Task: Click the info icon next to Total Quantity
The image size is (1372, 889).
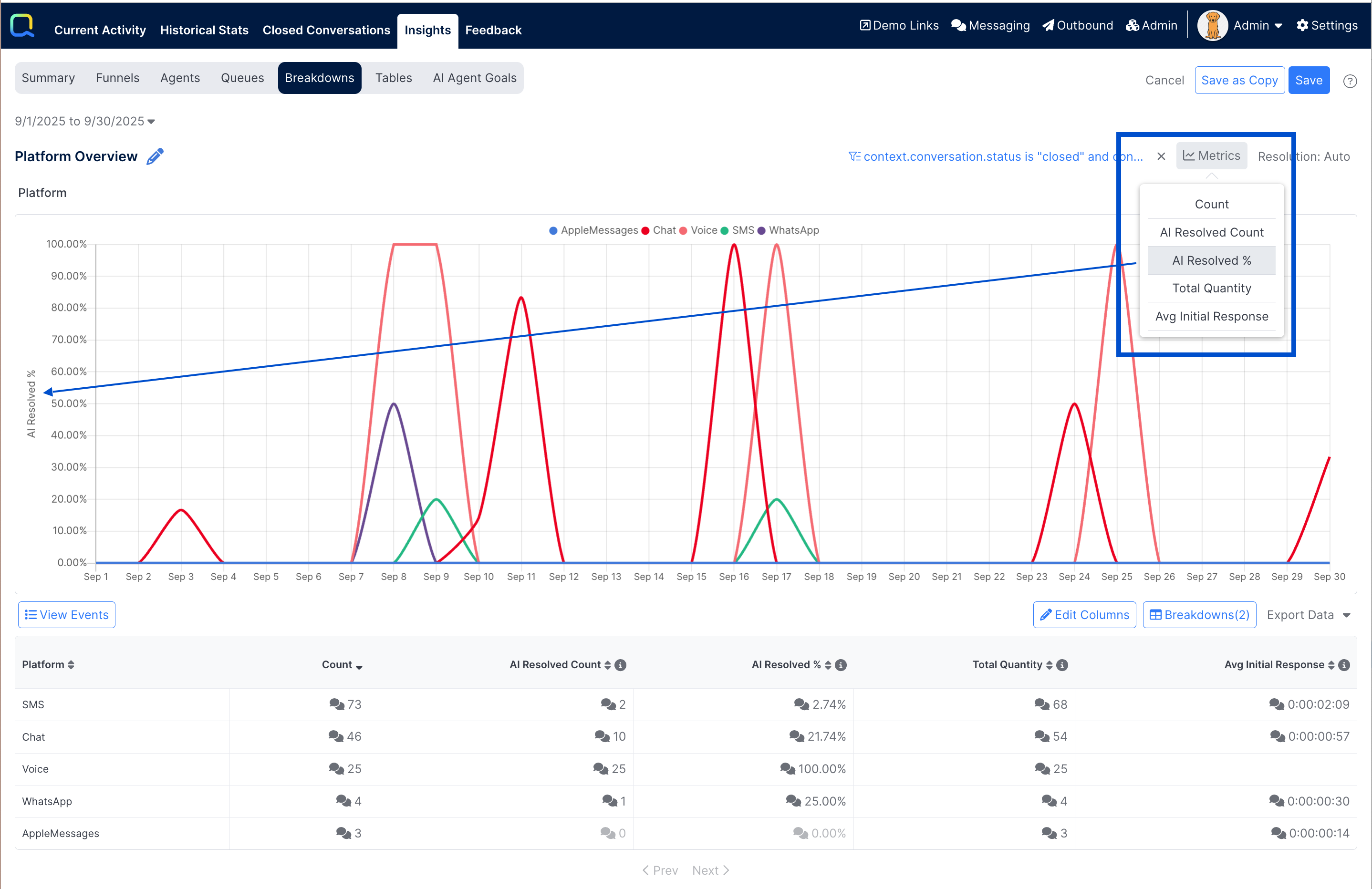Action: [x=1062, y=665]
